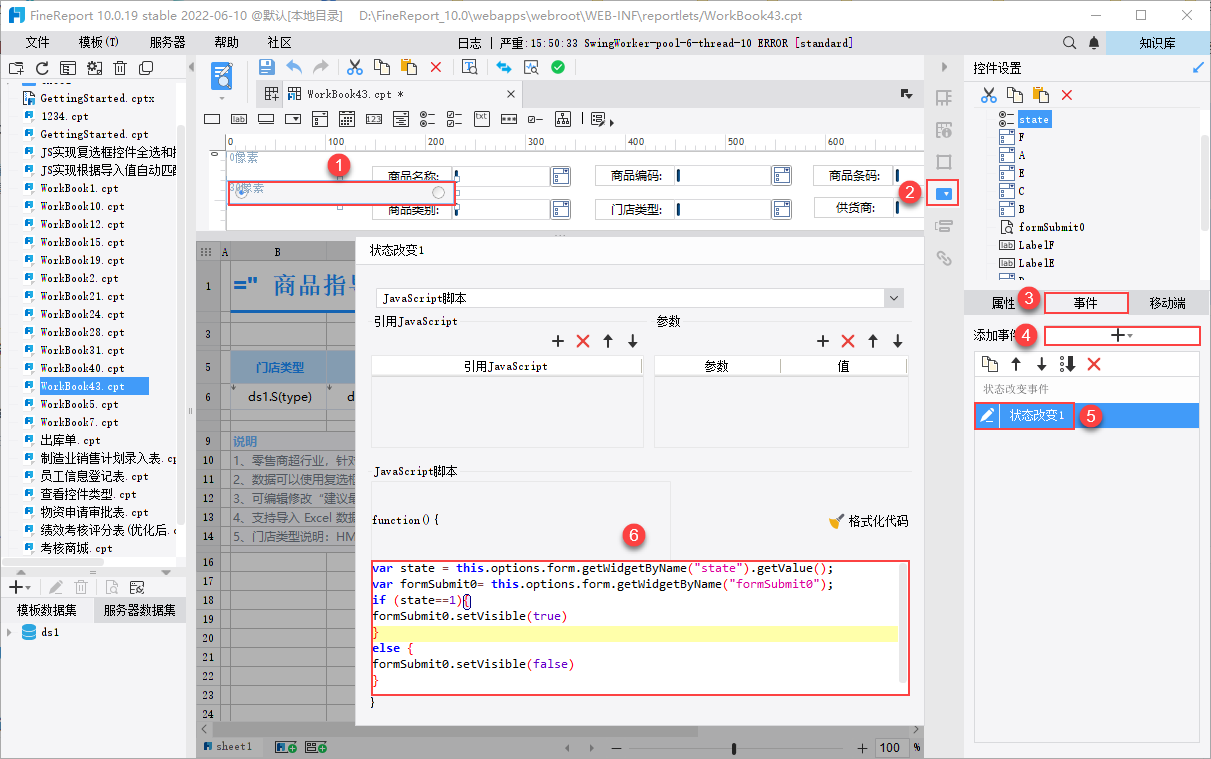
Task: Open 出库单.cpt in file list
Action: (x=70, y=440)
